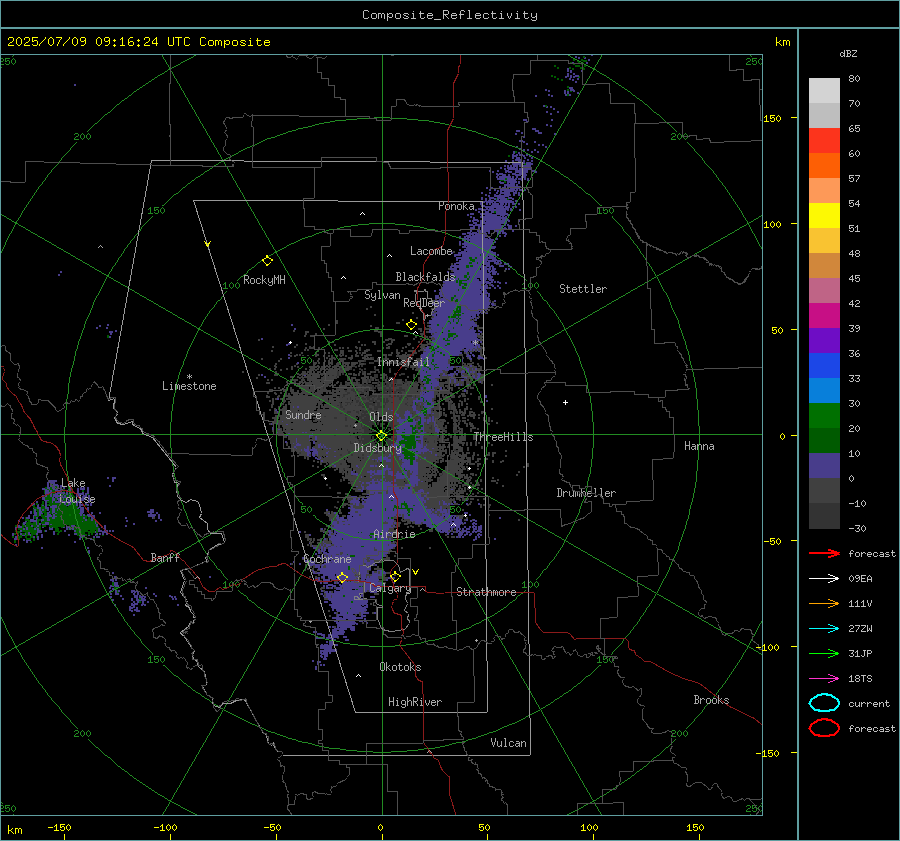Click the yellow diamond marker at radar center near Olds
The width and height of the screenshot is (900, 841).
click(381, 436)
